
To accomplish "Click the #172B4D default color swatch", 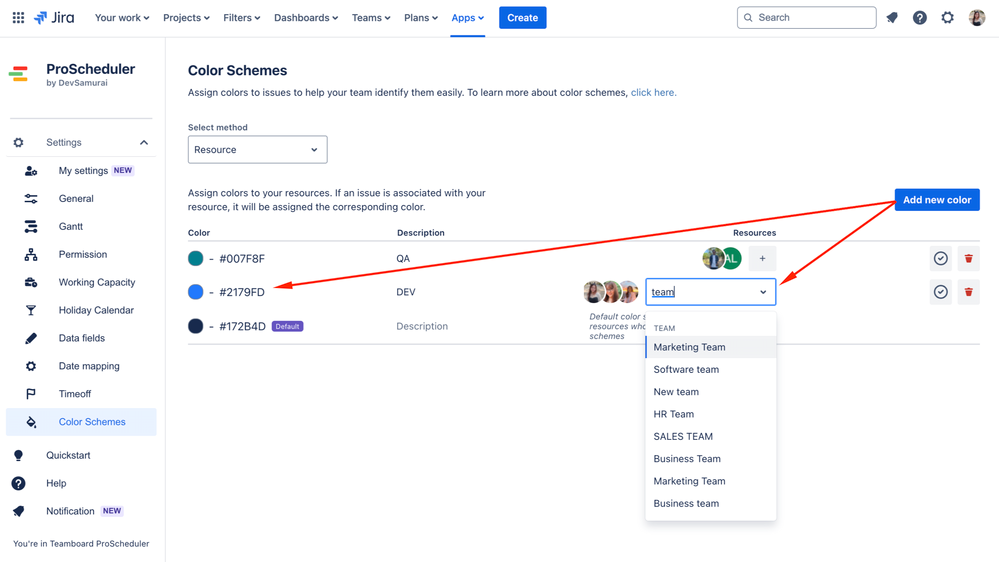I will (x=196, y=326).
